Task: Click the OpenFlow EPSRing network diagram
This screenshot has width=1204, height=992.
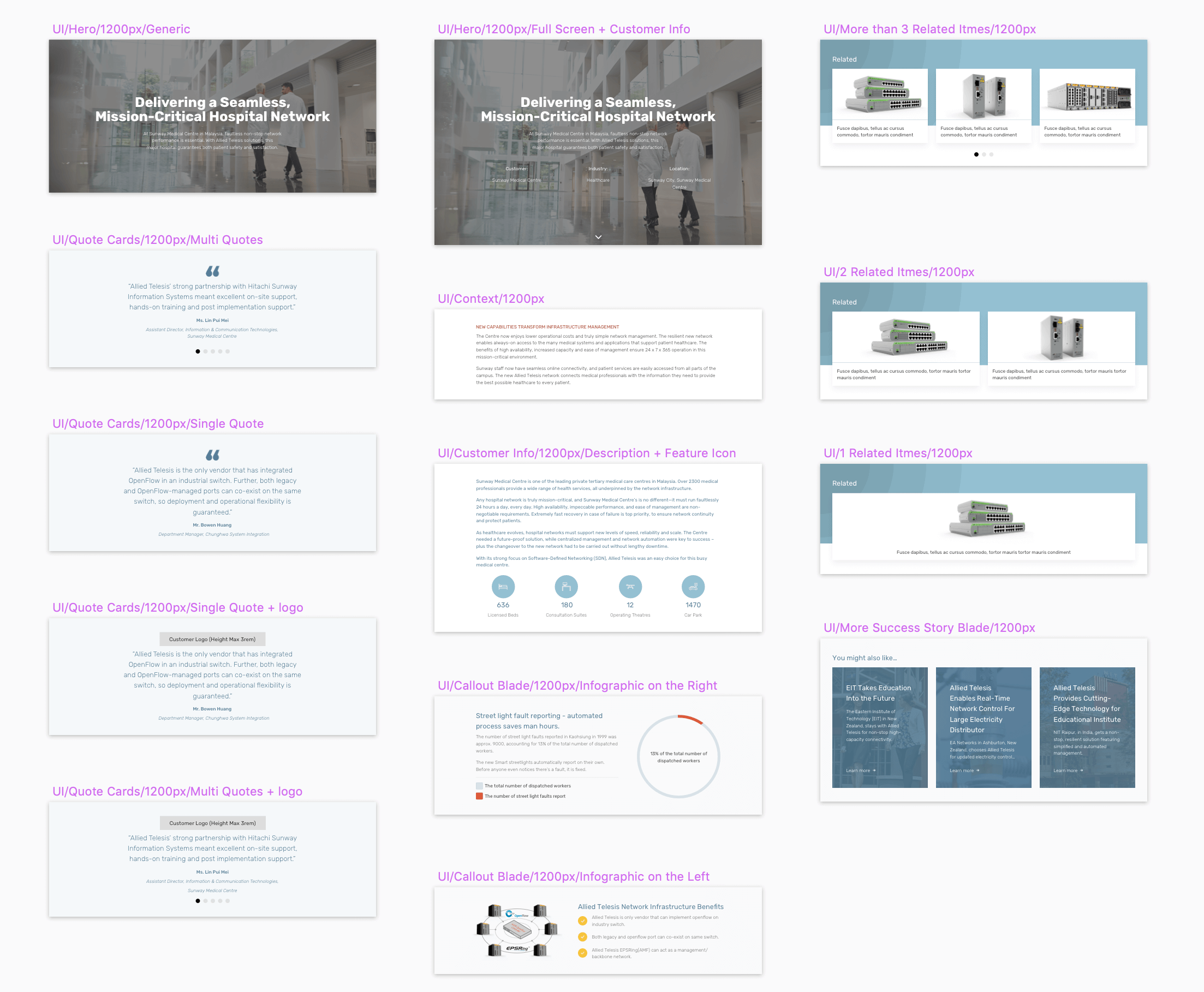Action: (517, 930)
